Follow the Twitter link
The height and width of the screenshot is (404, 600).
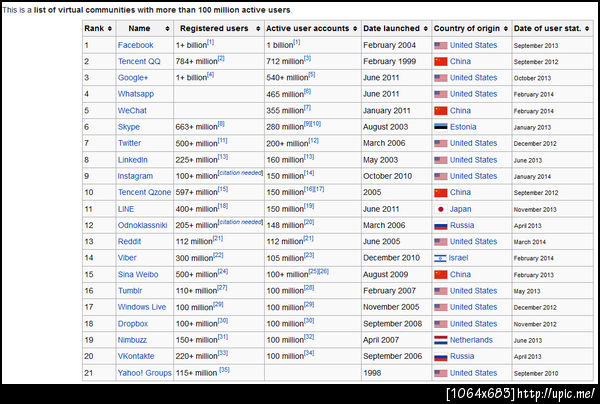click(129, 143)
